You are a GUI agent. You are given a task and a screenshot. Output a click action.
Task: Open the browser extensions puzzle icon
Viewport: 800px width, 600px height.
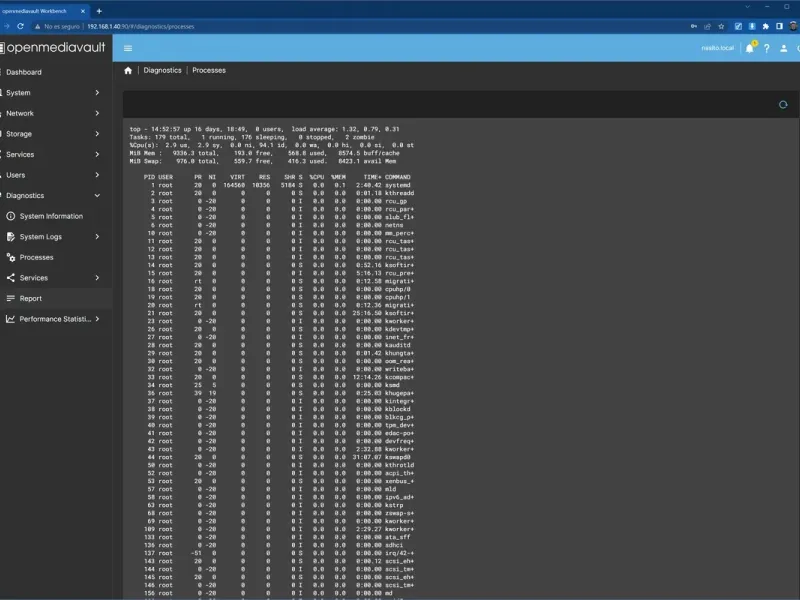click(765, 27)
